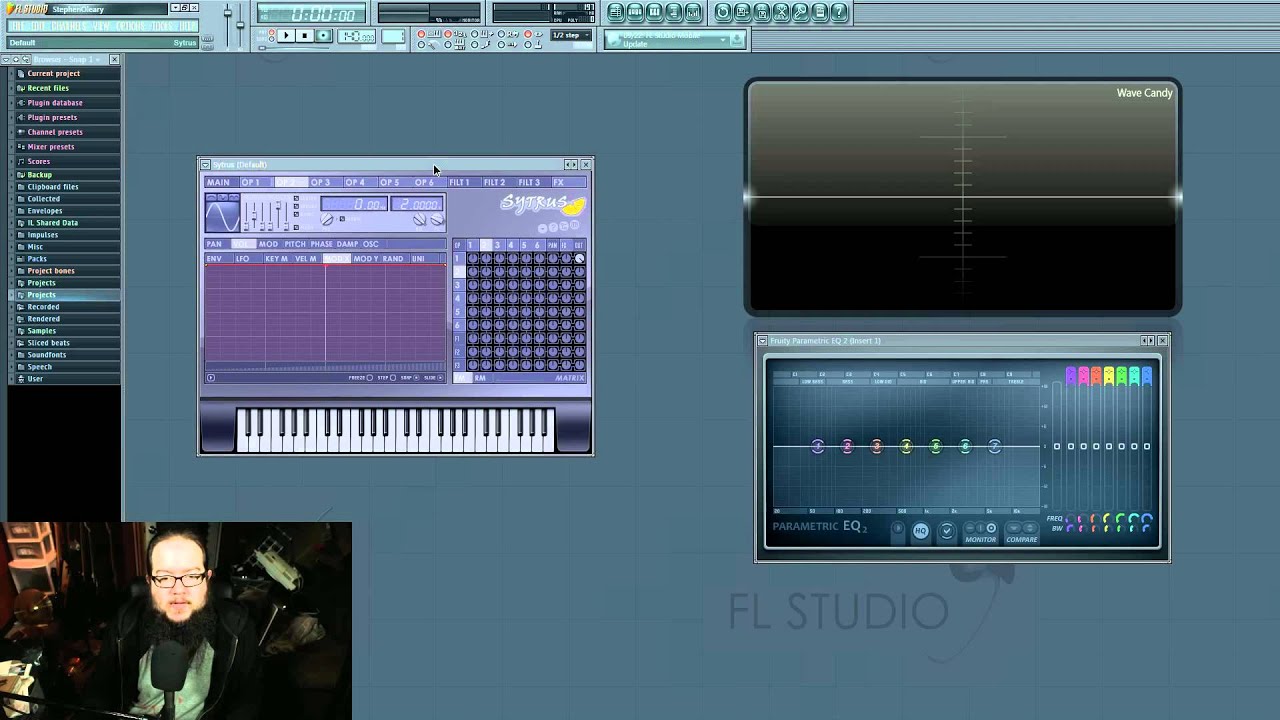Select matrix row 3 label in Sytrus
The image size is (1280, 720).
click(458, 285)
